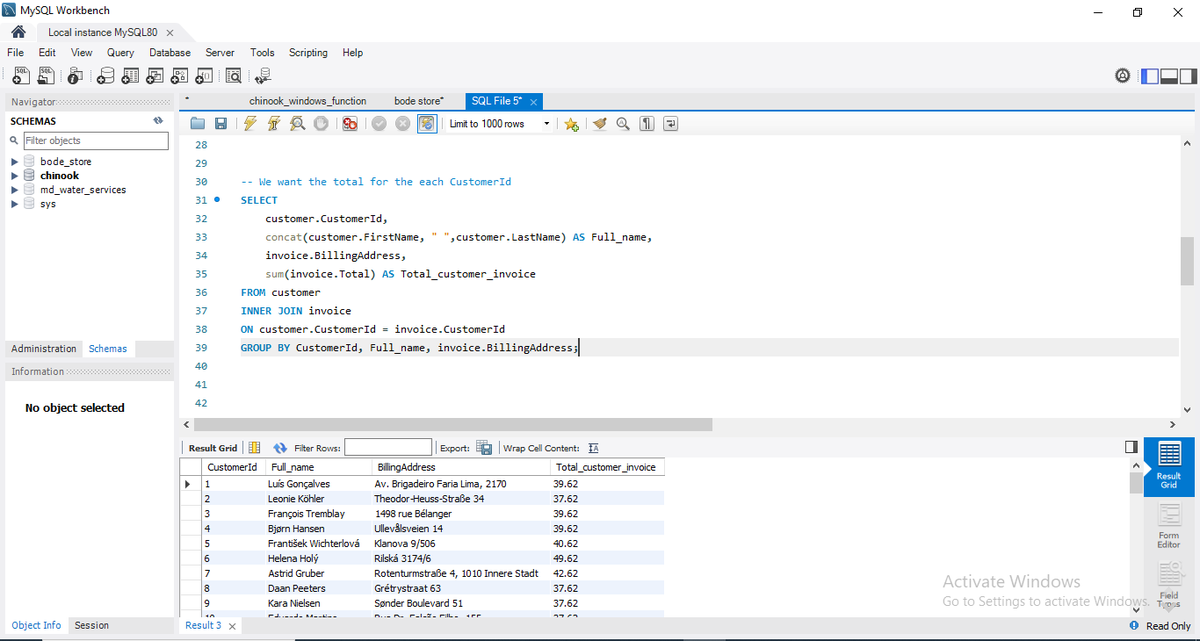Create a new schema from main toolbar
This screenshot has width=1200, height=641.
click(107, 75)
